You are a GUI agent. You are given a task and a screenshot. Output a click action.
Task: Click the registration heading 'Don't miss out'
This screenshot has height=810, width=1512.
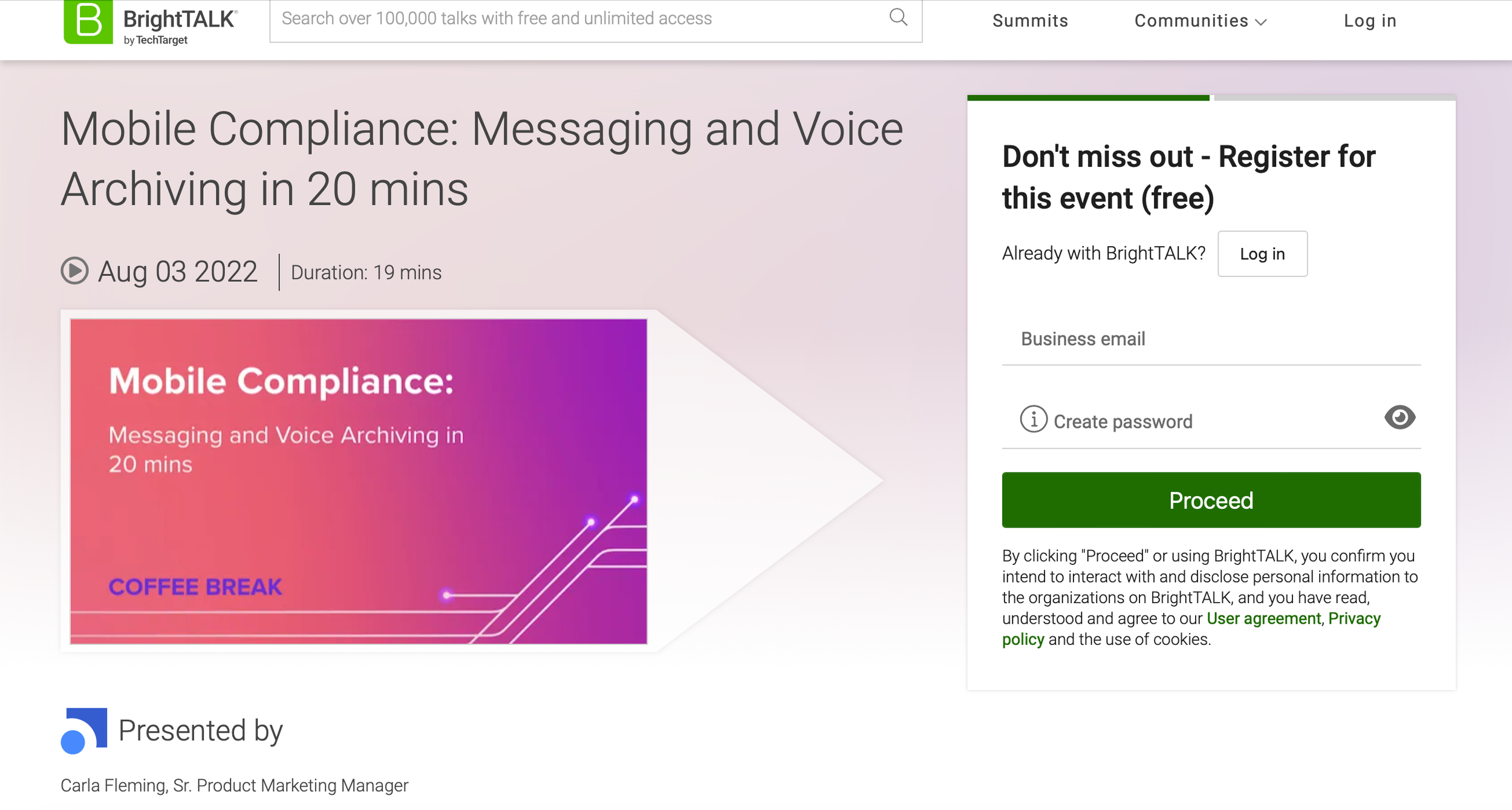[x=1188, y=177]
